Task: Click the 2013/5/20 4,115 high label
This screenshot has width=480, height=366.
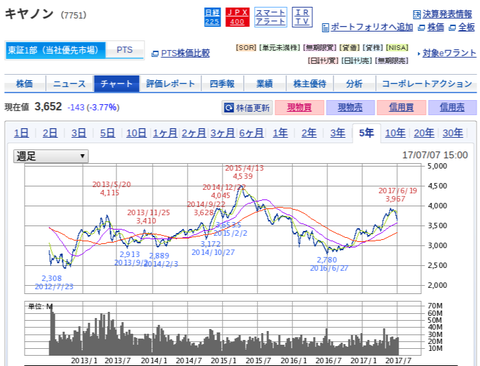Action: click(x=111, y=188)
